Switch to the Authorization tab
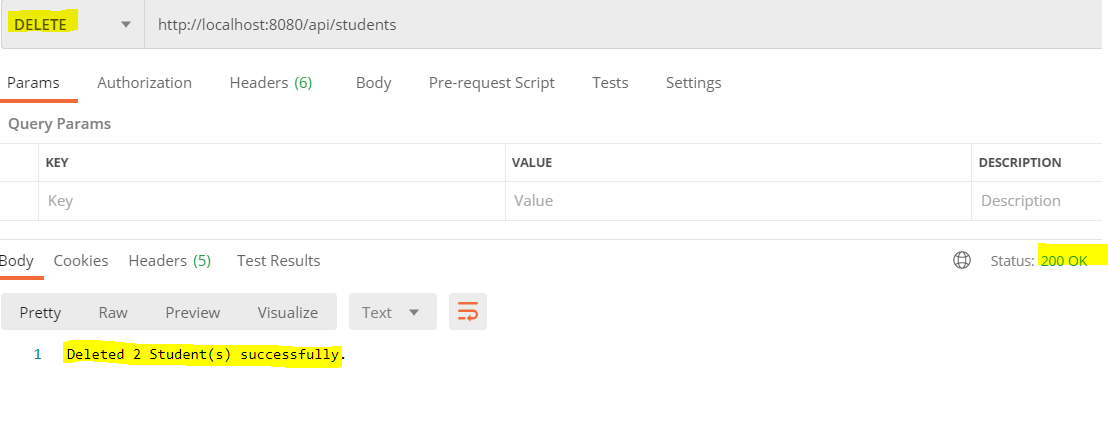 [144, 83]
